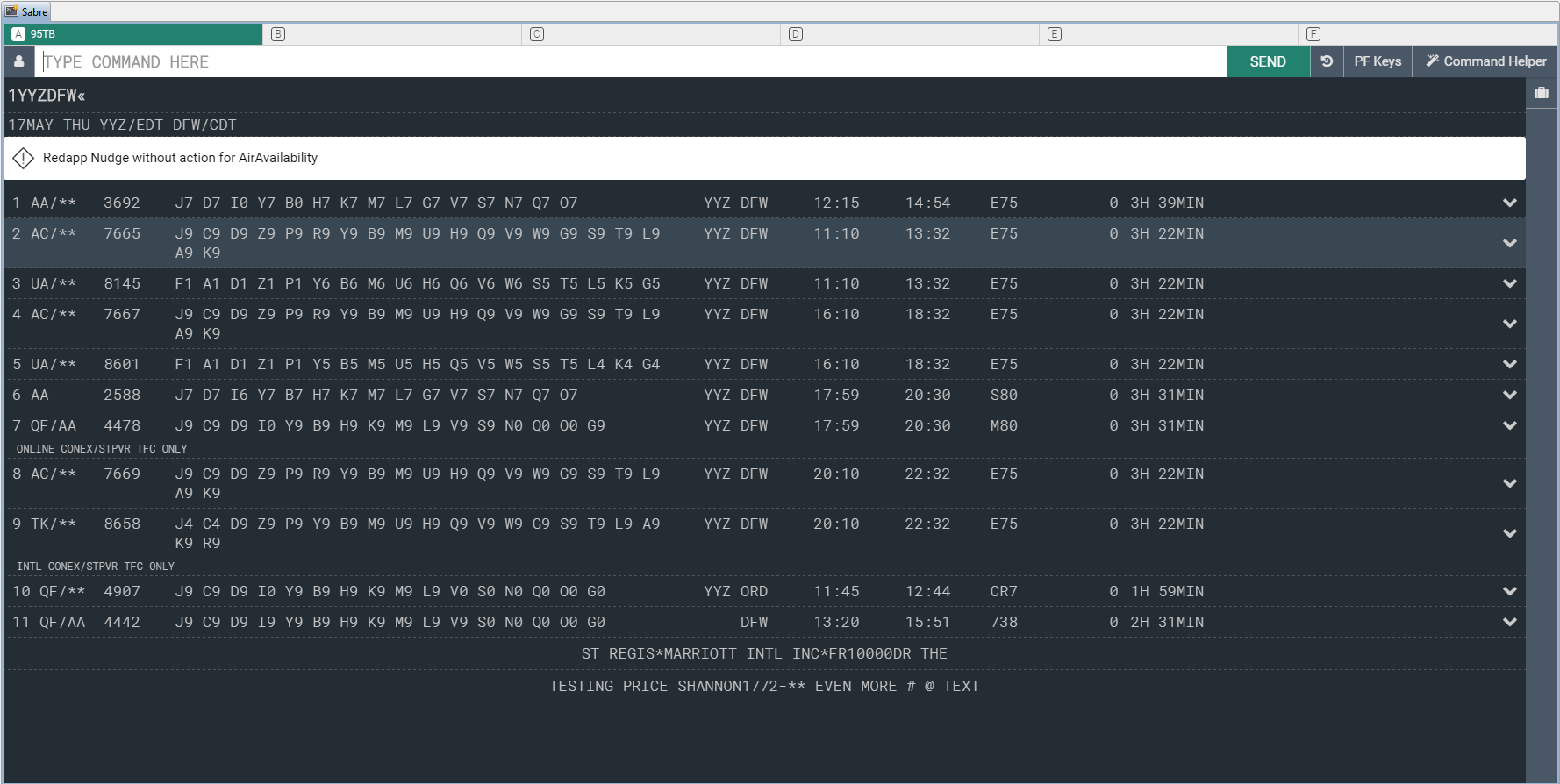Click arrival time 14:54 on AA 3692
The width and height of the screenshot is (1560, 784).
click(928, 203)
